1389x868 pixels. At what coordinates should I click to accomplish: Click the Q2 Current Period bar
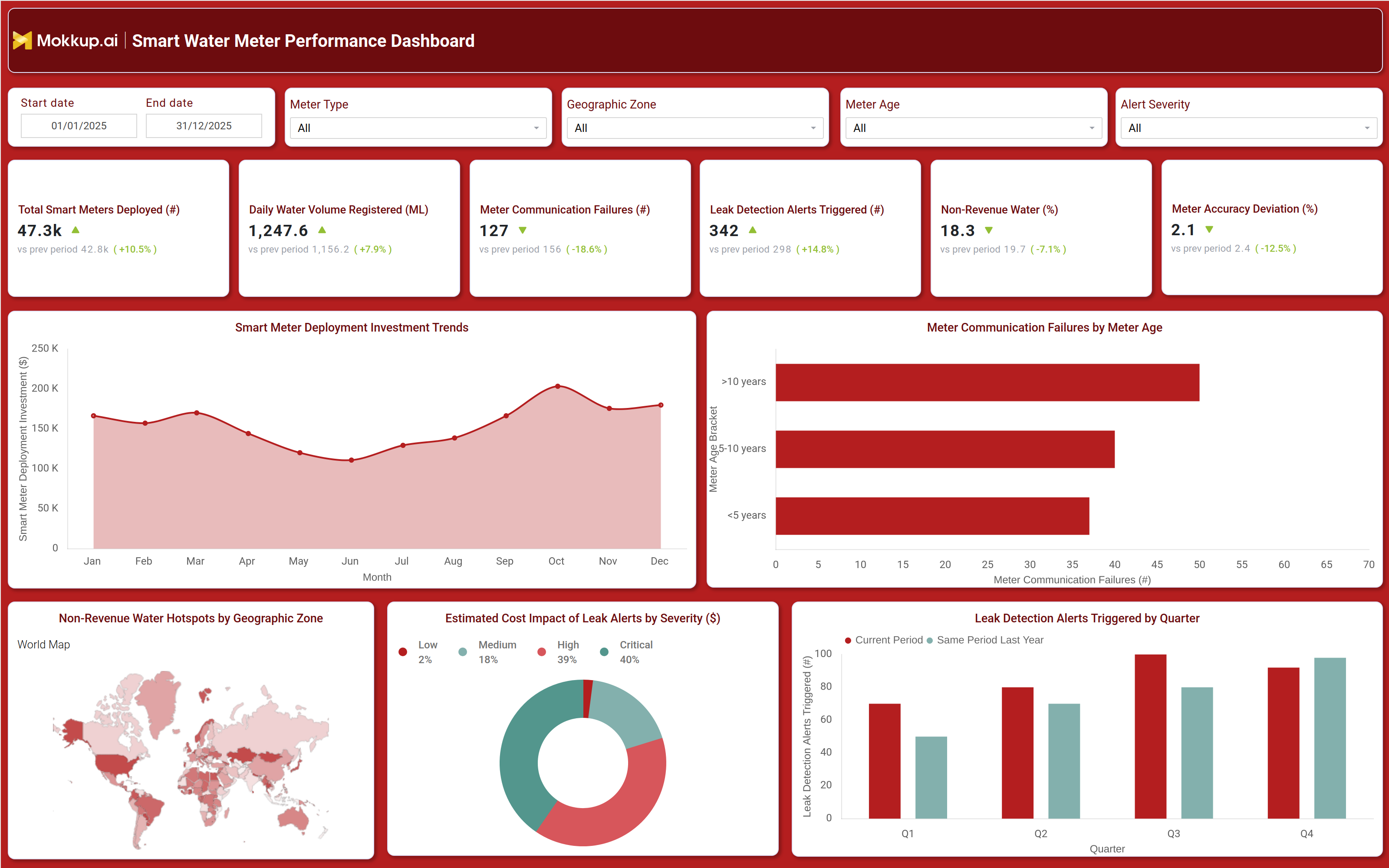[x=1017, y=753]
